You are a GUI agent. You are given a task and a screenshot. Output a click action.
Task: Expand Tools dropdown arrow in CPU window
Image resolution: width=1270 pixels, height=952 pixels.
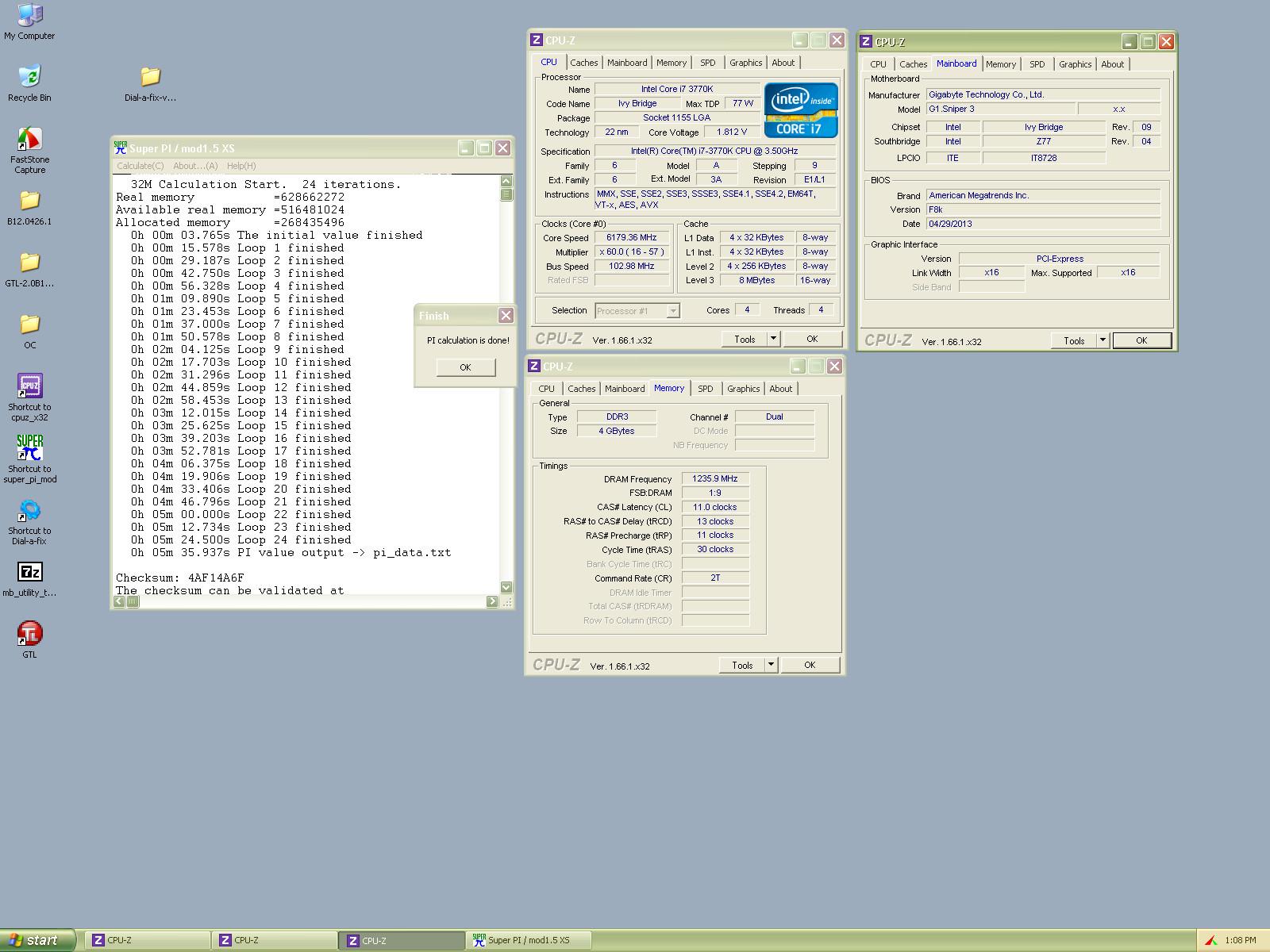tap(774, 339)
